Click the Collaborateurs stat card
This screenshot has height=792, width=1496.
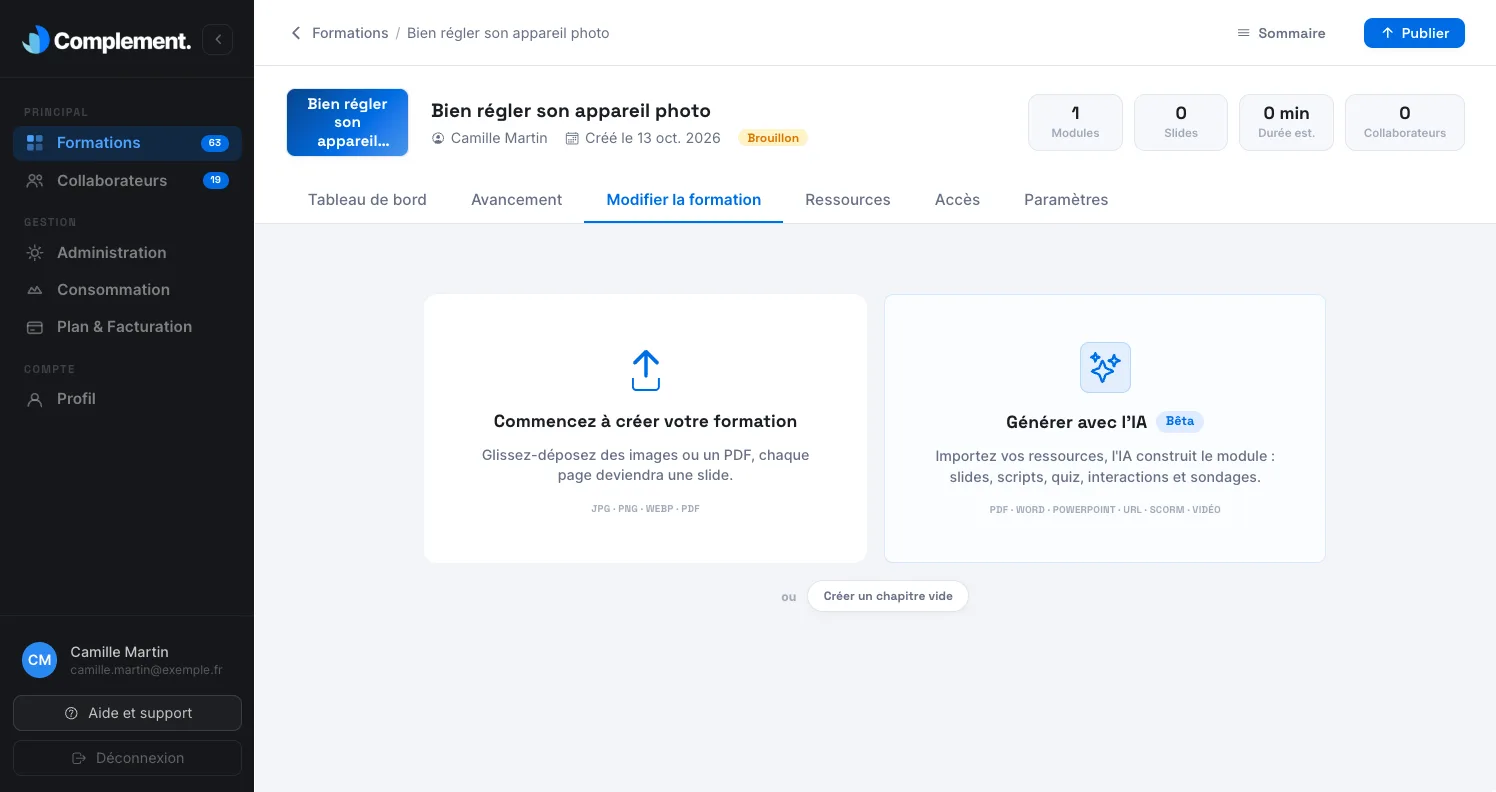point(1405,122)
